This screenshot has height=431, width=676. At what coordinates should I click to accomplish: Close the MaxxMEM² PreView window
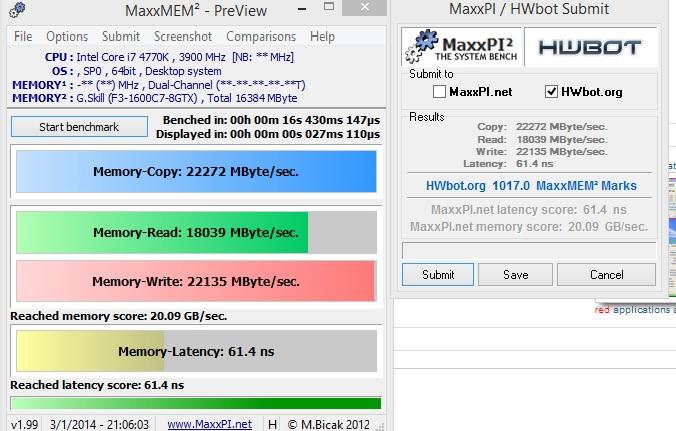(364, 7)
